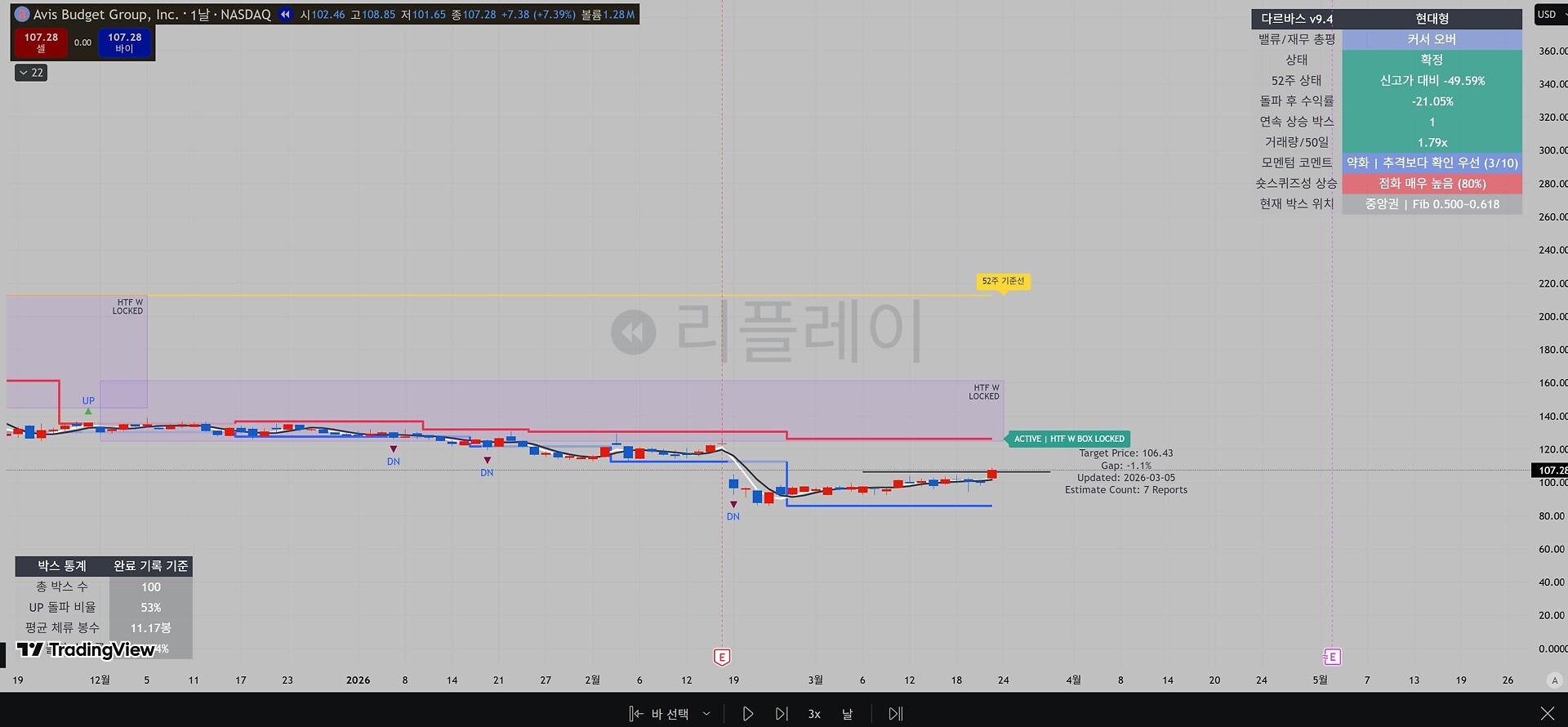Click the green UP breakout arrow marker
This screenshot has width=1568, height=727.
tap(88, 411)
